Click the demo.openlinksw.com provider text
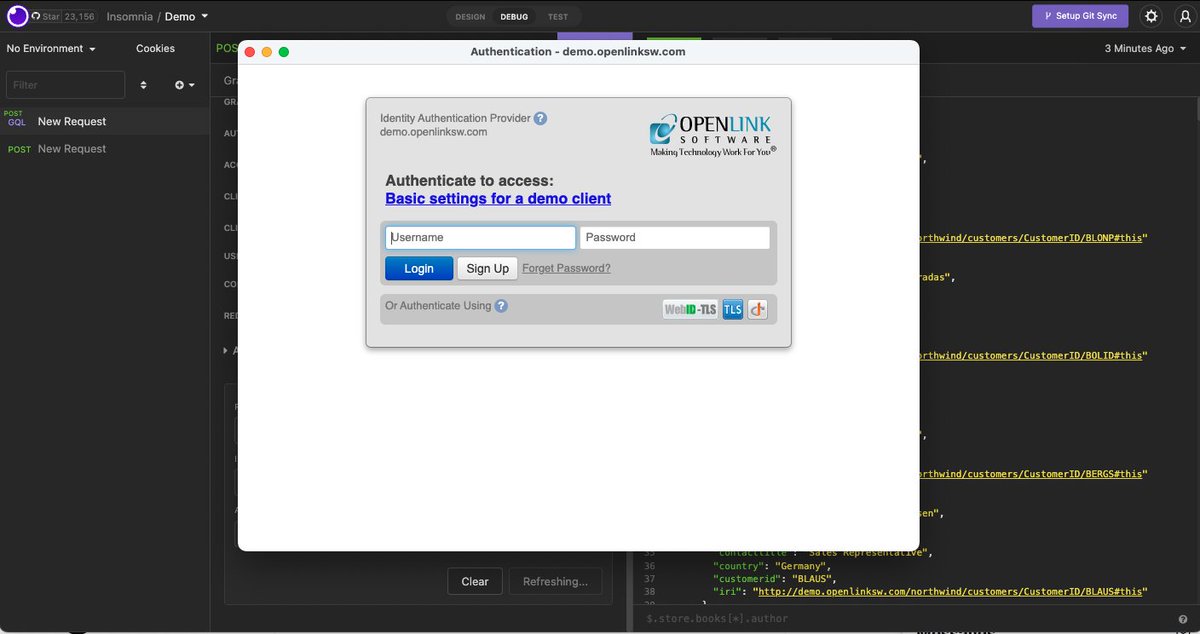This screenshot has width=1200, height=634. tap(433, 131)
